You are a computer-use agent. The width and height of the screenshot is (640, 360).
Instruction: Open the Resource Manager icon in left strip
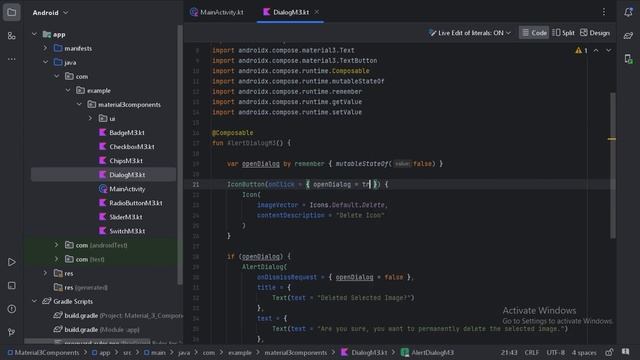11,36
